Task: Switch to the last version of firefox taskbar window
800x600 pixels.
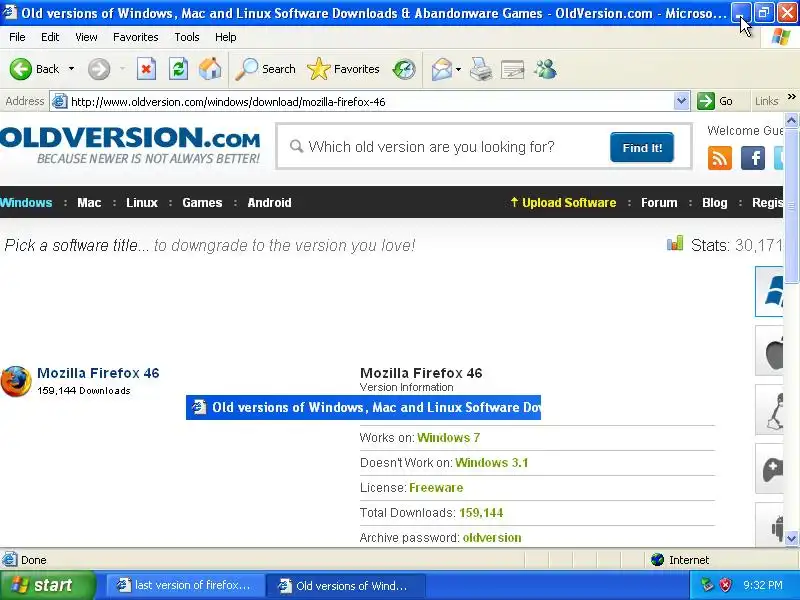Action: (x=185, y=586)
